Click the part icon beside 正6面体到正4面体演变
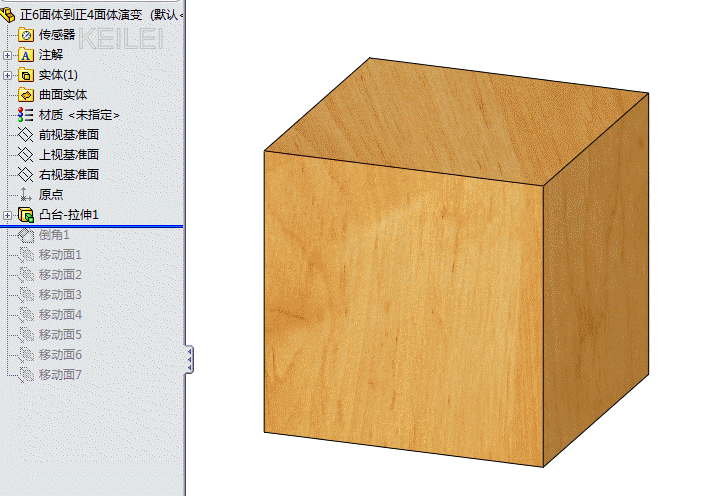The image size is (716, 496). click(7, 15)
